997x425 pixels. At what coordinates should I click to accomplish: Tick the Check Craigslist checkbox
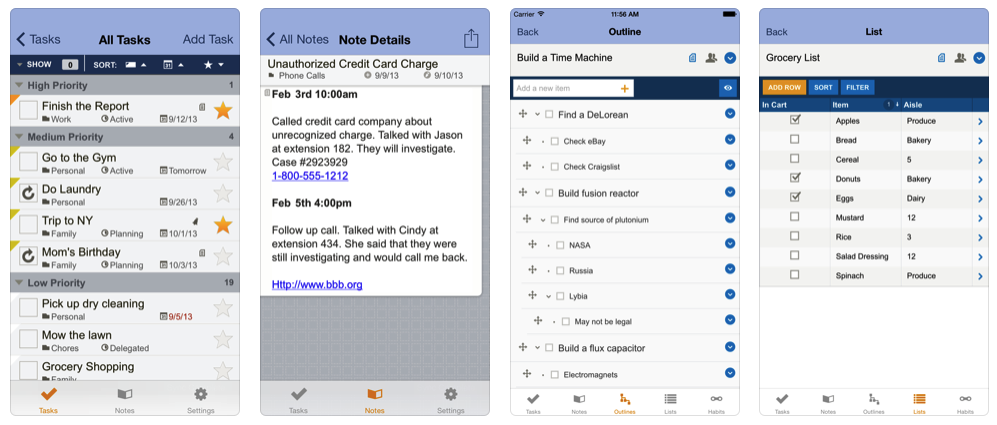[554, 167]
